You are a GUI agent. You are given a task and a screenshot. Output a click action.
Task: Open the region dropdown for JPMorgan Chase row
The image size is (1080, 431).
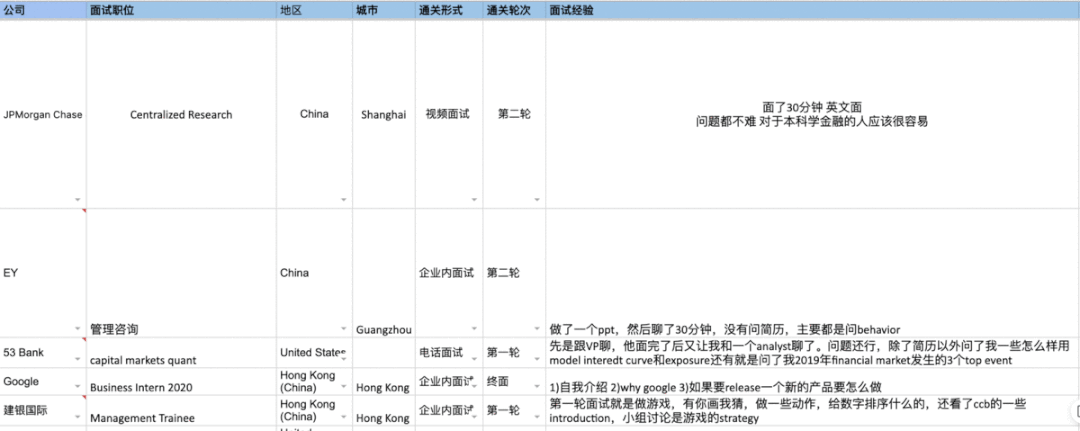(343, 200)
